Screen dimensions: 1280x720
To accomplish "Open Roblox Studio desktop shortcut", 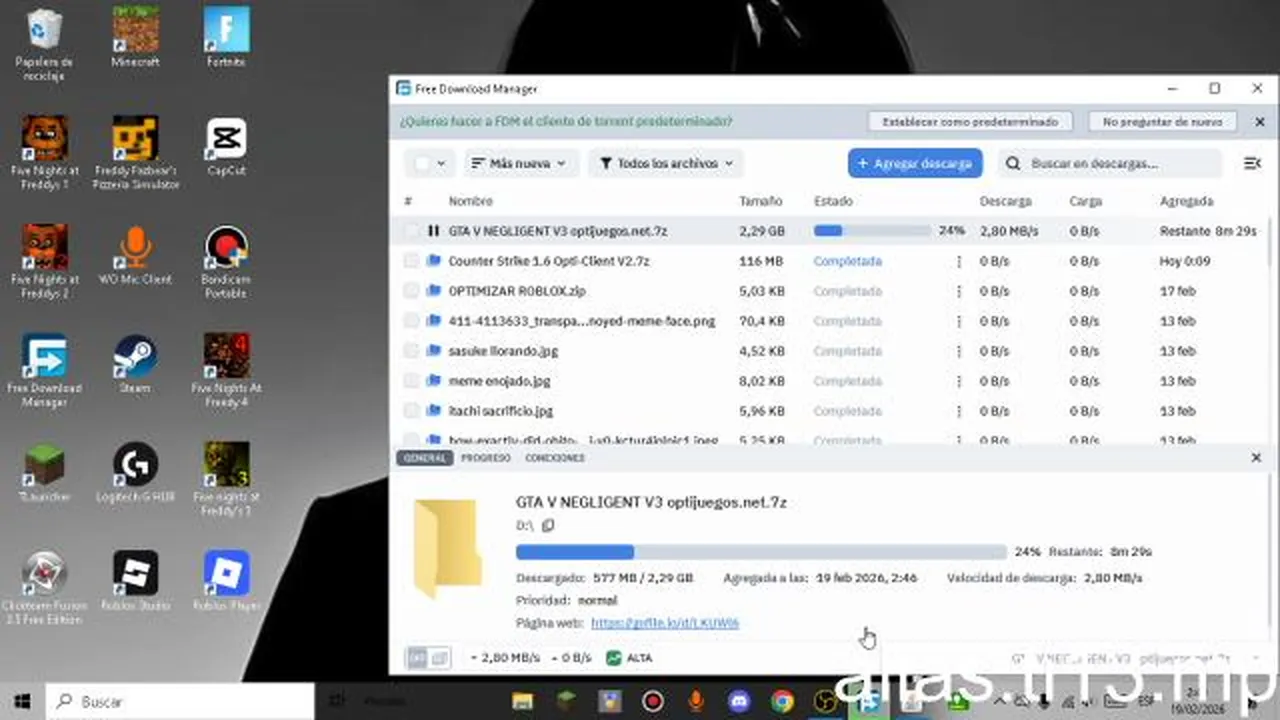I will 135,580.
